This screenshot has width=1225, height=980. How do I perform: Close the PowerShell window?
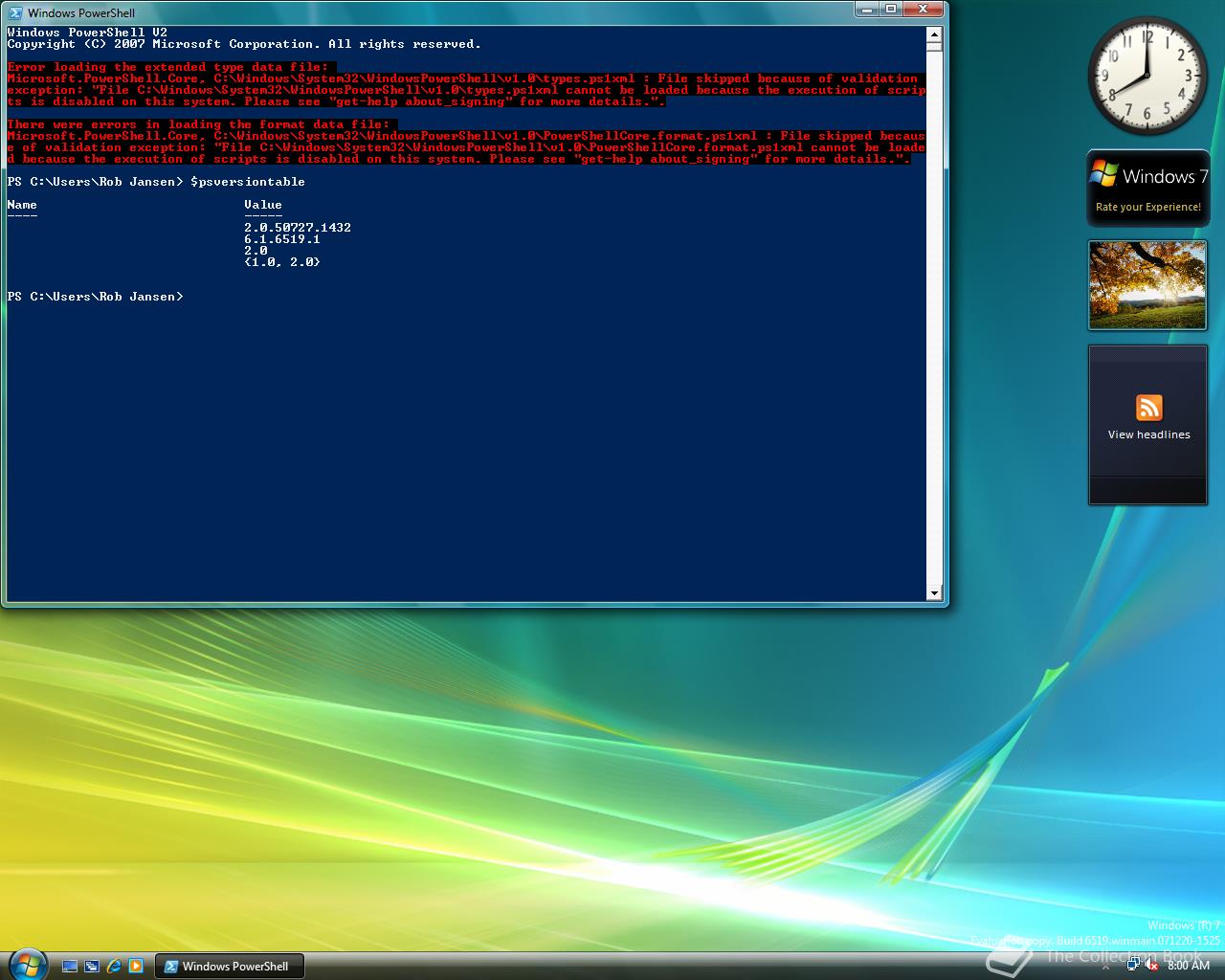(x=924, y=9)
